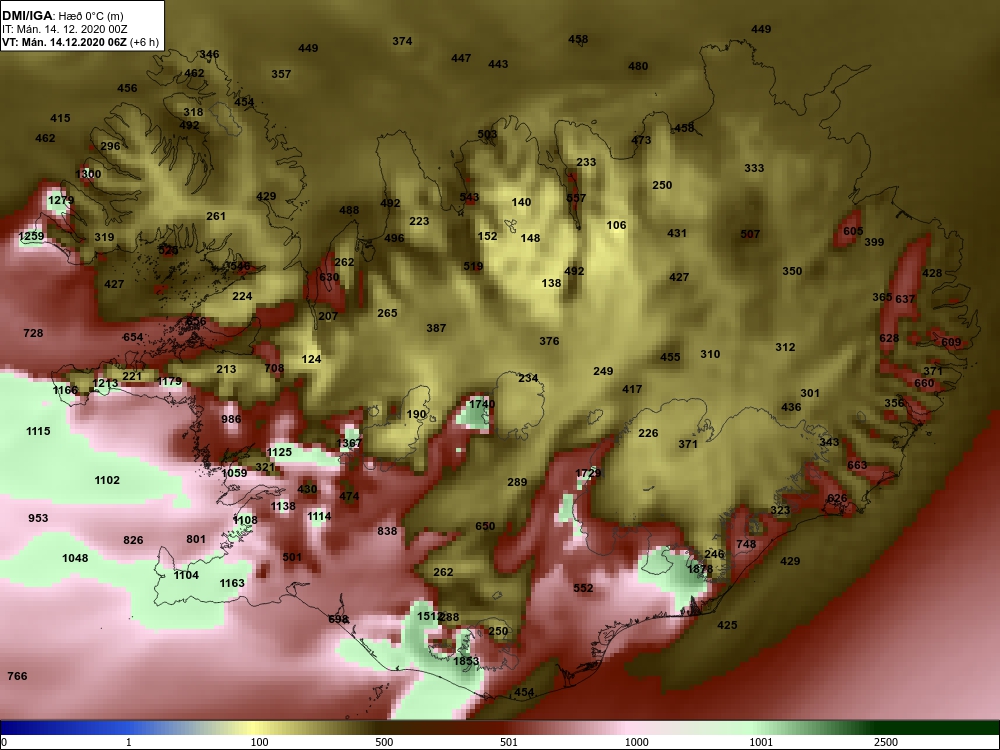Click the map value 124
This screenshot has width=1000, height=750.
click(311, 359)
